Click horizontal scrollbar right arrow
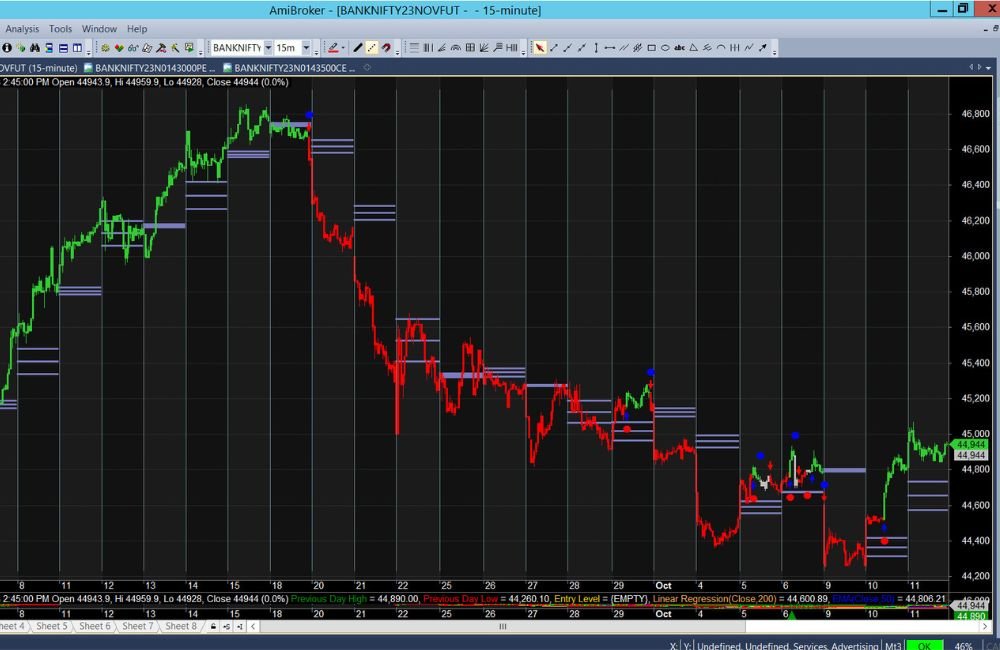This screenshot has height=650, width=1000. tap(985, 626)
